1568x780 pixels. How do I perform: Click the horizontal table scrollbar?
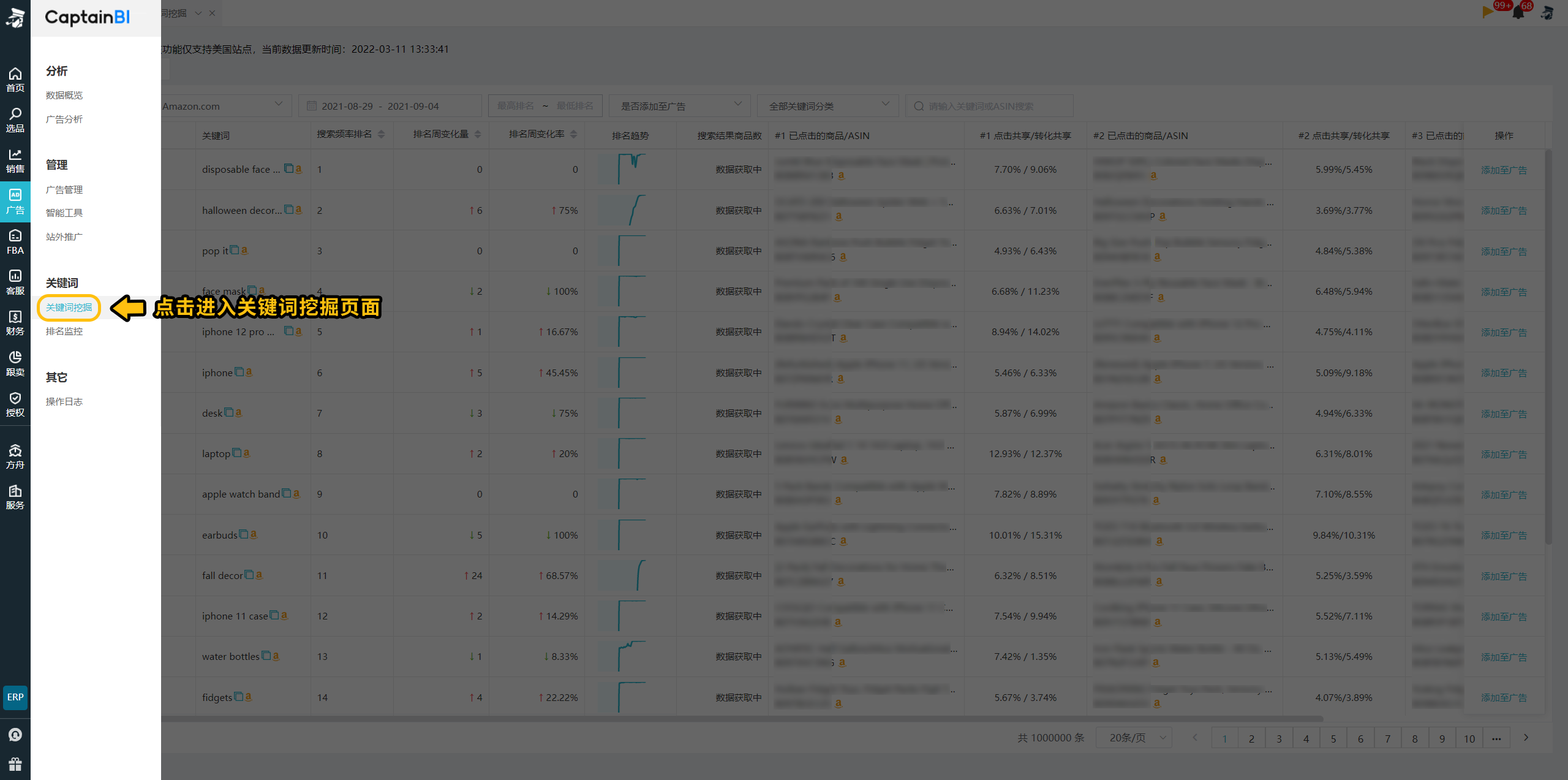[741, 718]
